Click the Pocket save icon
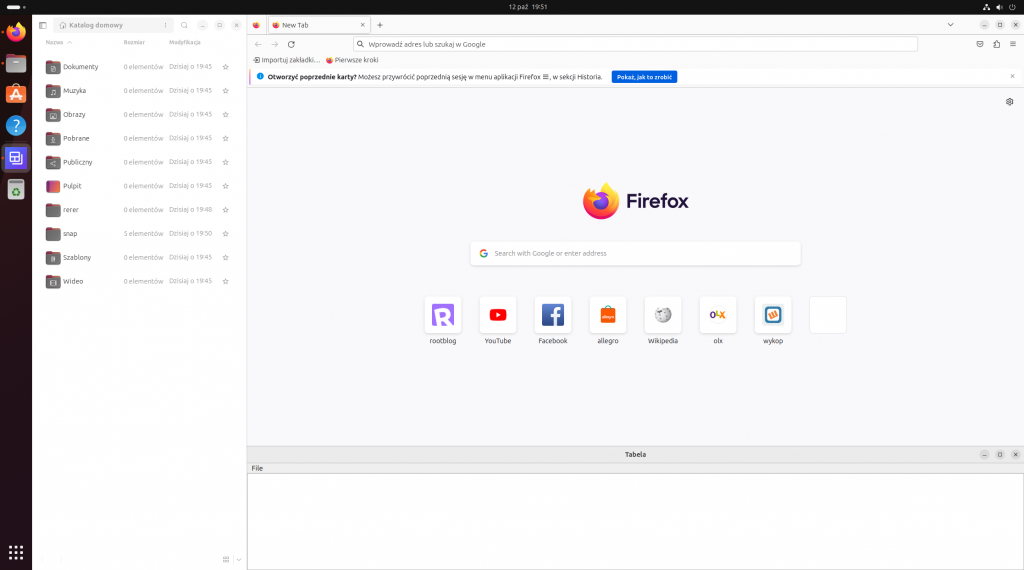The image size is (1024, 570). coord(980,44)
